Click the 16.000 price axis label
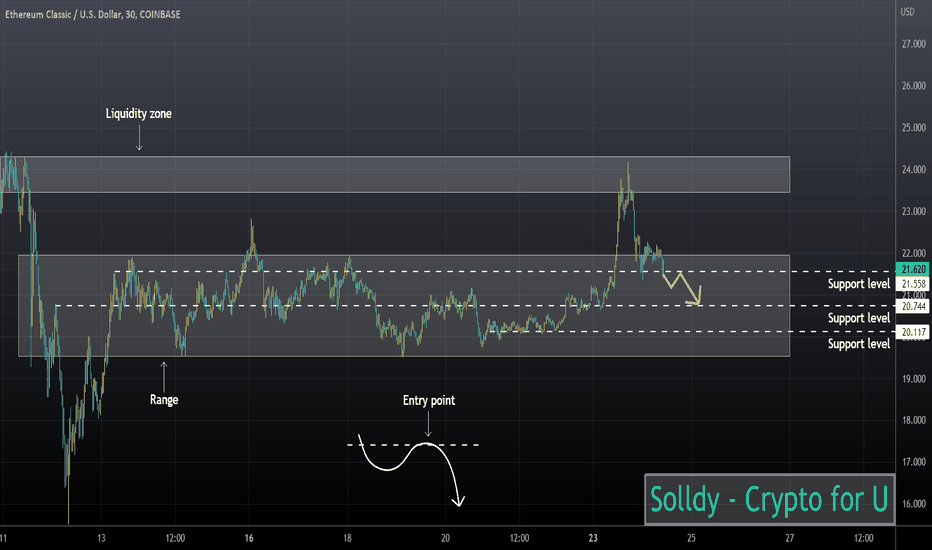Screen dimensions: 932x550 coord(914,504)
